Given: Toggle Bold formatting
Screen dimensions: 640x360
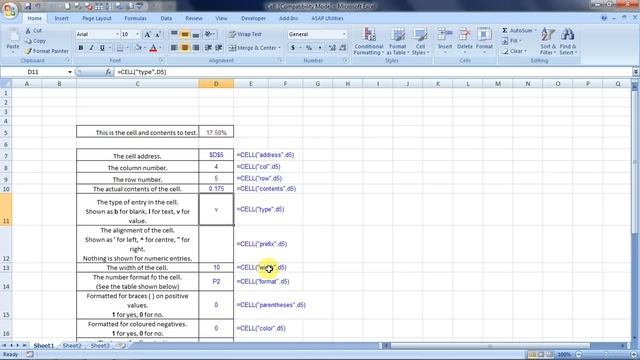Looking at the screenshot, I should (x=81, y=48).
